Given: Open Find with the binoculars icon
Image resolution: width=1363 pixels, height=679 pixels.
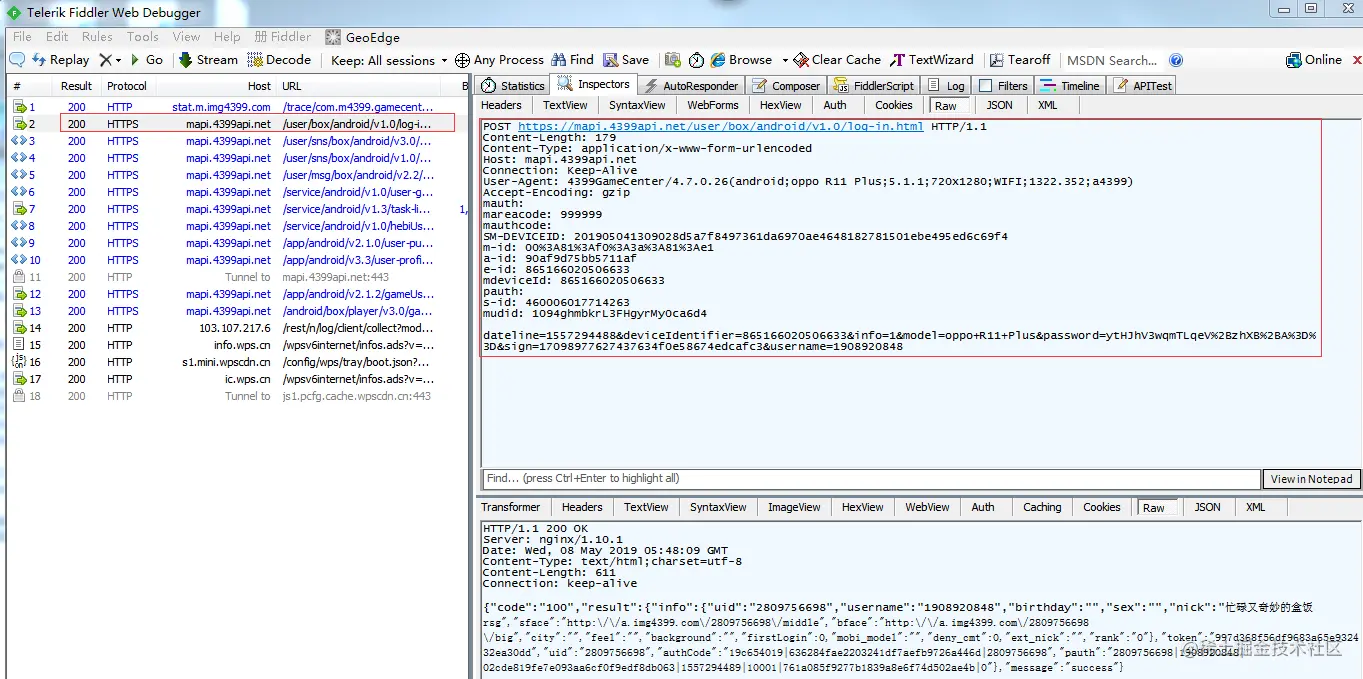Looking at the screenshot, I should click(x=573, y=60).
